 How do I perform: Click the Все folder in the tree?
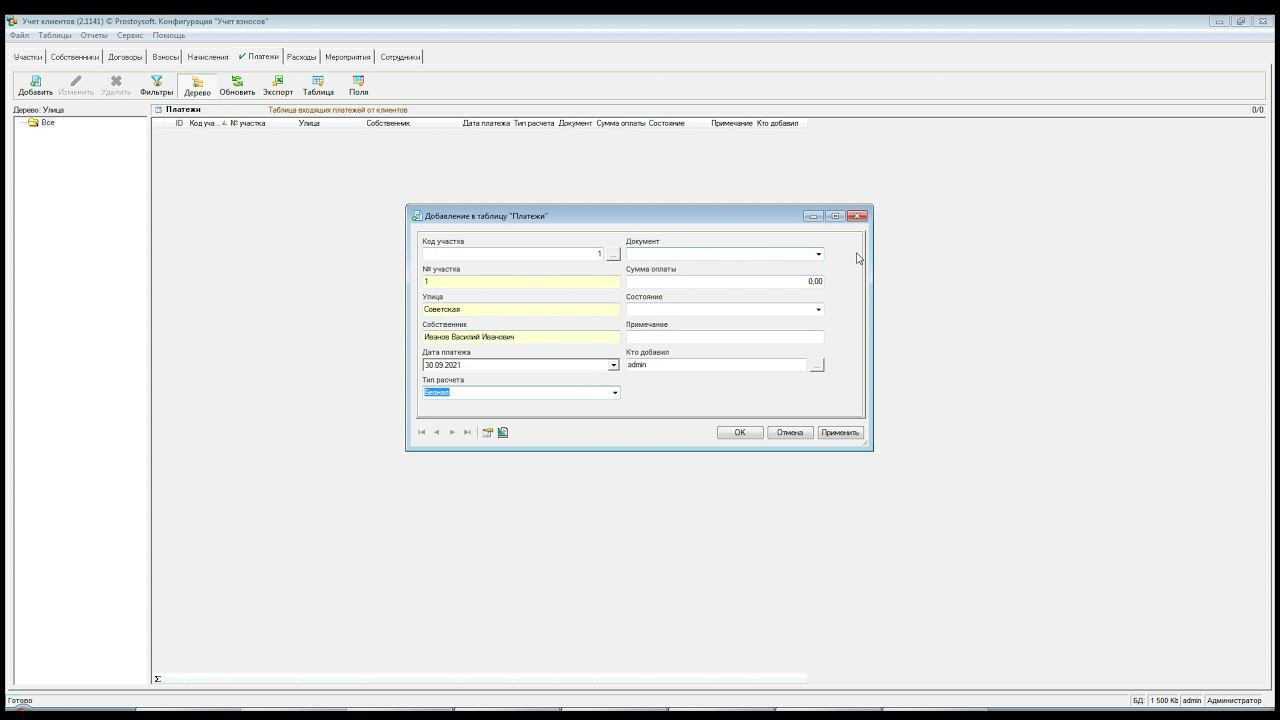41,122
